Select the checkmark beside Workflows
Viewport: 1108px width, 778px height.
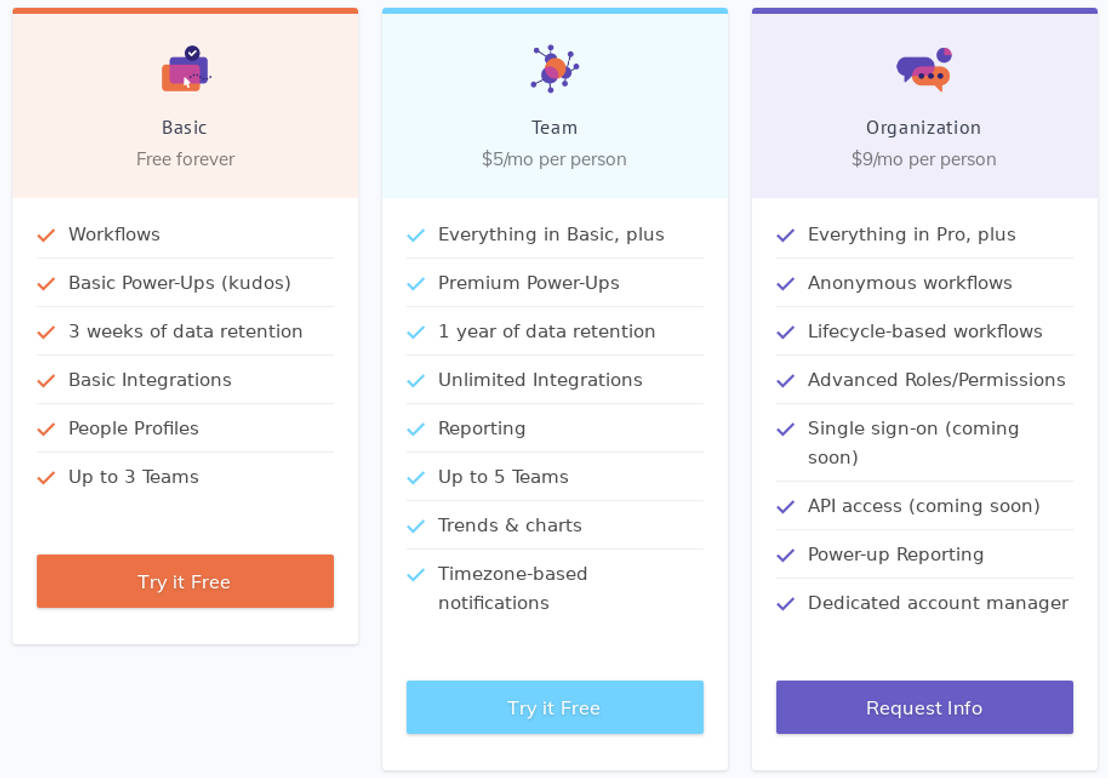(45, 234)
